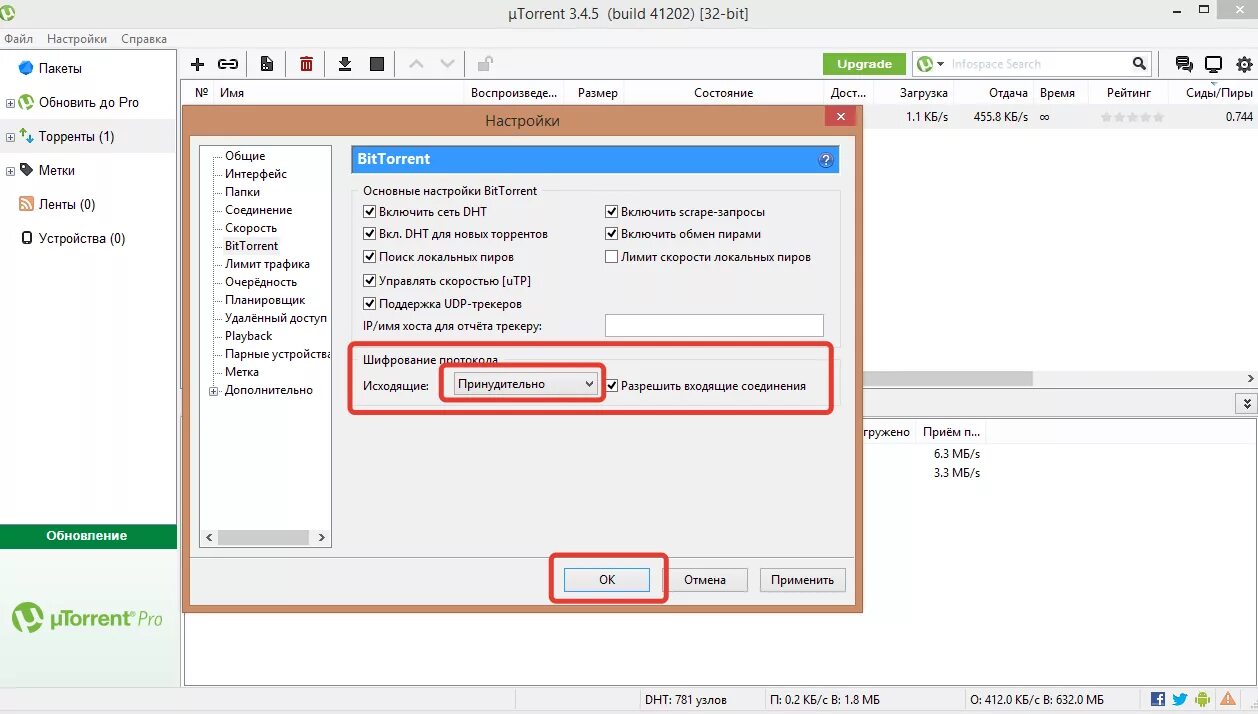This screenshot has width=1258, height=714.
Task: Enable Лимит скорости локальных пиров checkbox
Action: (x=612, y=257)
